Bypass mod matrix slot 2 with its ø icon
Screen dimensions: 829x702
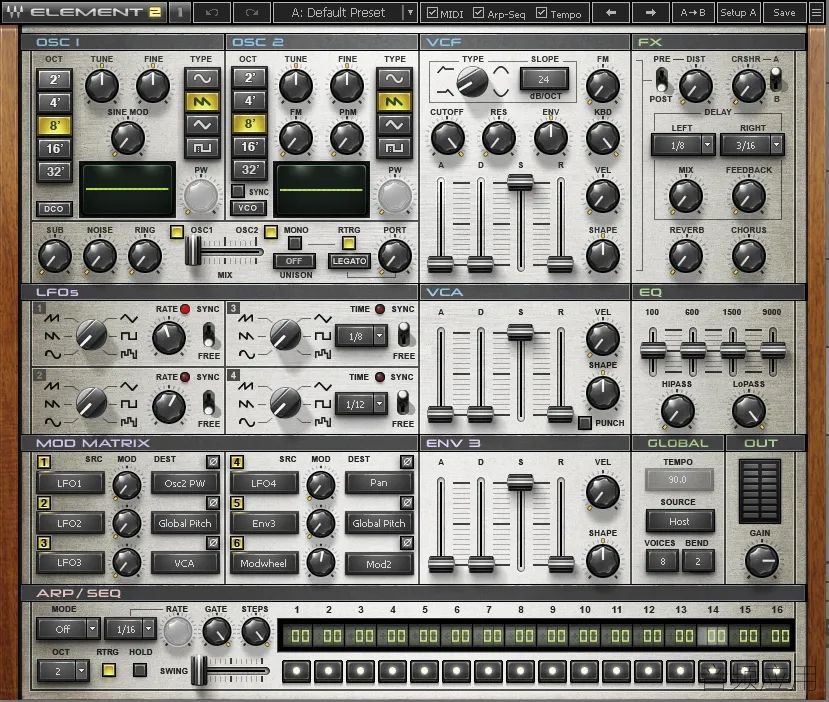[213, 502]
